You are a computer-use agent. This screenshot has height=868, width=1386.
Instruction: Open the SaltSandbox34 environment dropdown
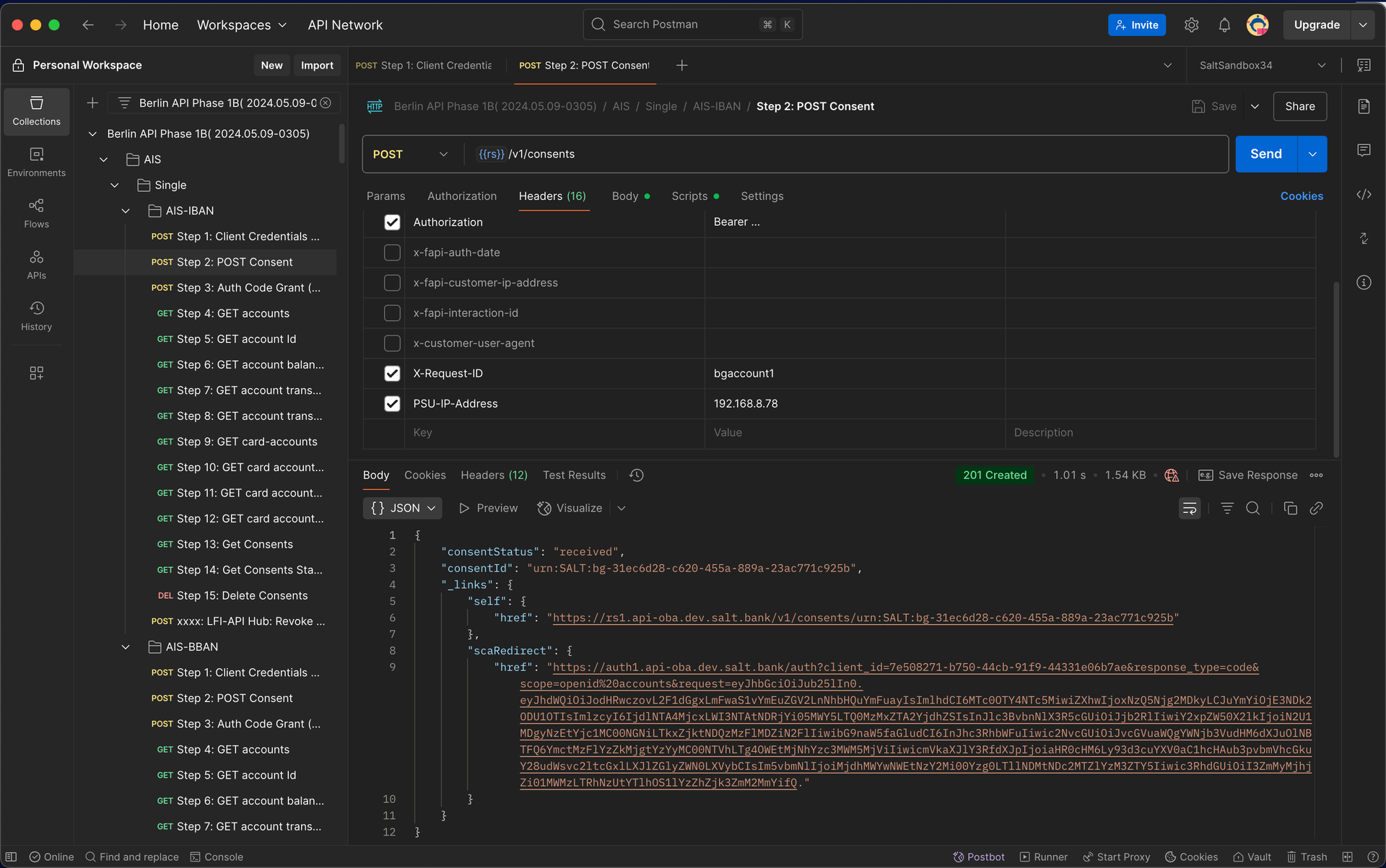click(1262, 65)
